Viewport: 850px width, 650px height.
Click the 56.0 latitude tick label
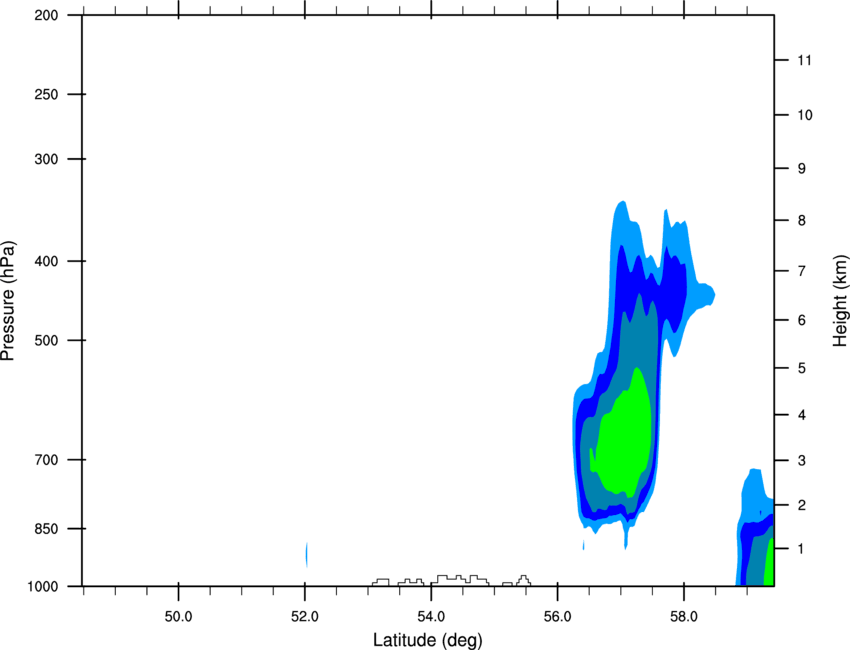pyautogui.click(x=558, y=617)
